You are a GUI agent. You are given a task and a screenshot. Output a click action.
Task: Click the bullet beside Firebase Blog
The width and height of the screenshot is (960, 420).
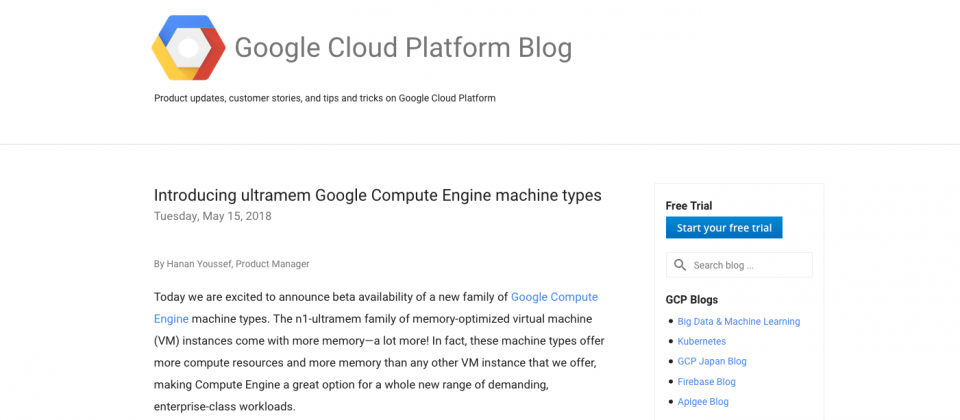[x=669, y=382]
